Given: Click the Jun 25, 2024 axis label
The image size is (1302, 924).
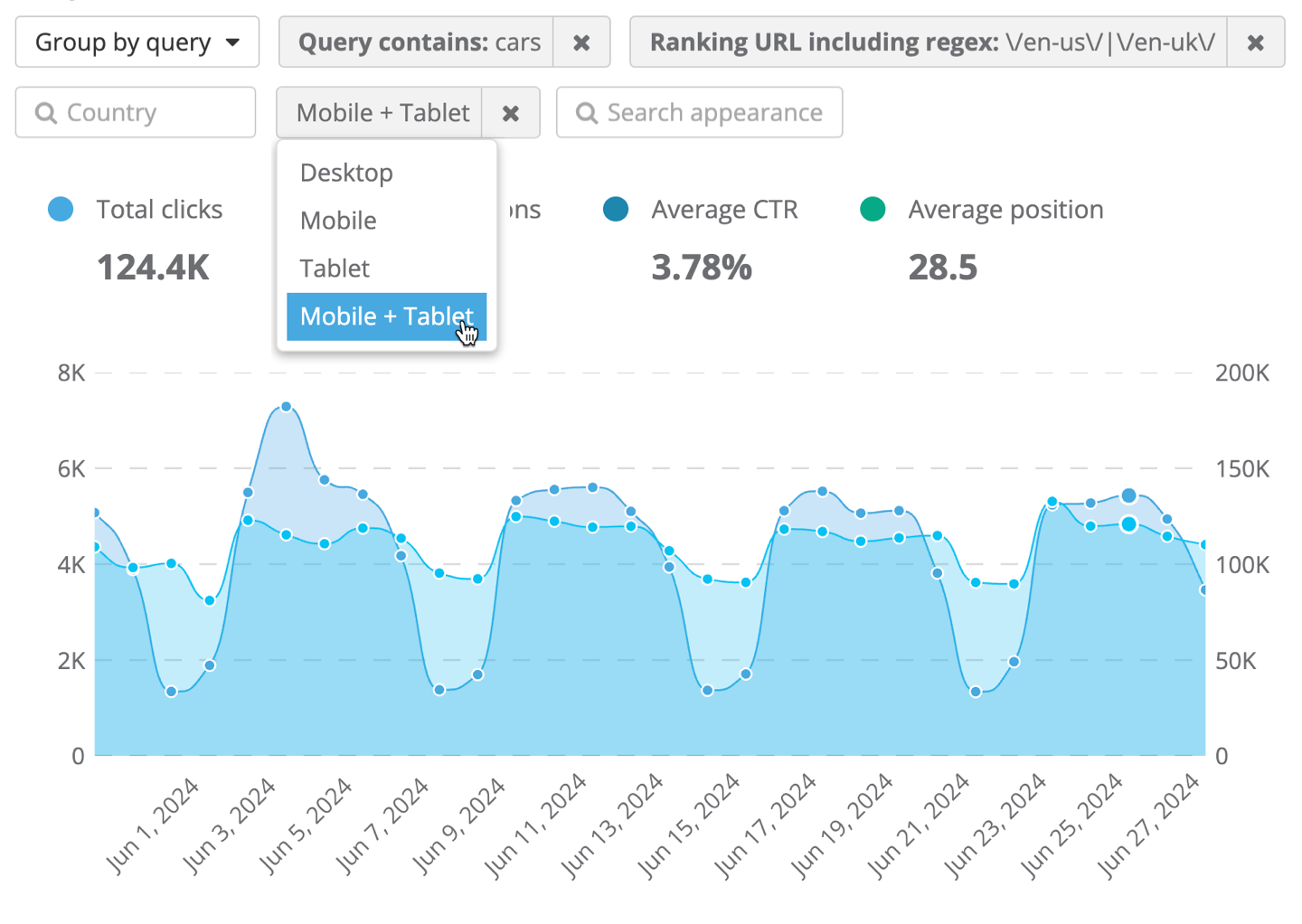Looking at the screenshot, I should click(x=1072, y=825).
